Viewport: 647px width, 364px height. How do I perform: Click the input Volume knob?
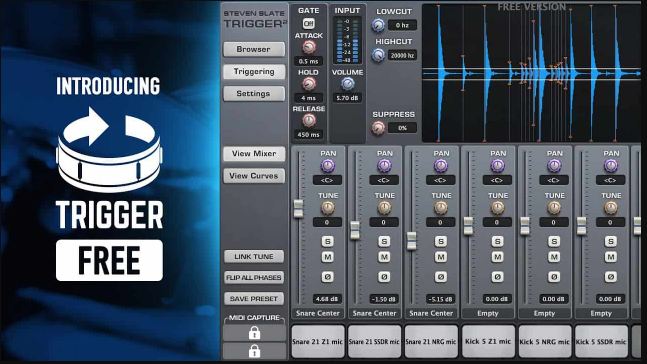(x=347, y=84)
